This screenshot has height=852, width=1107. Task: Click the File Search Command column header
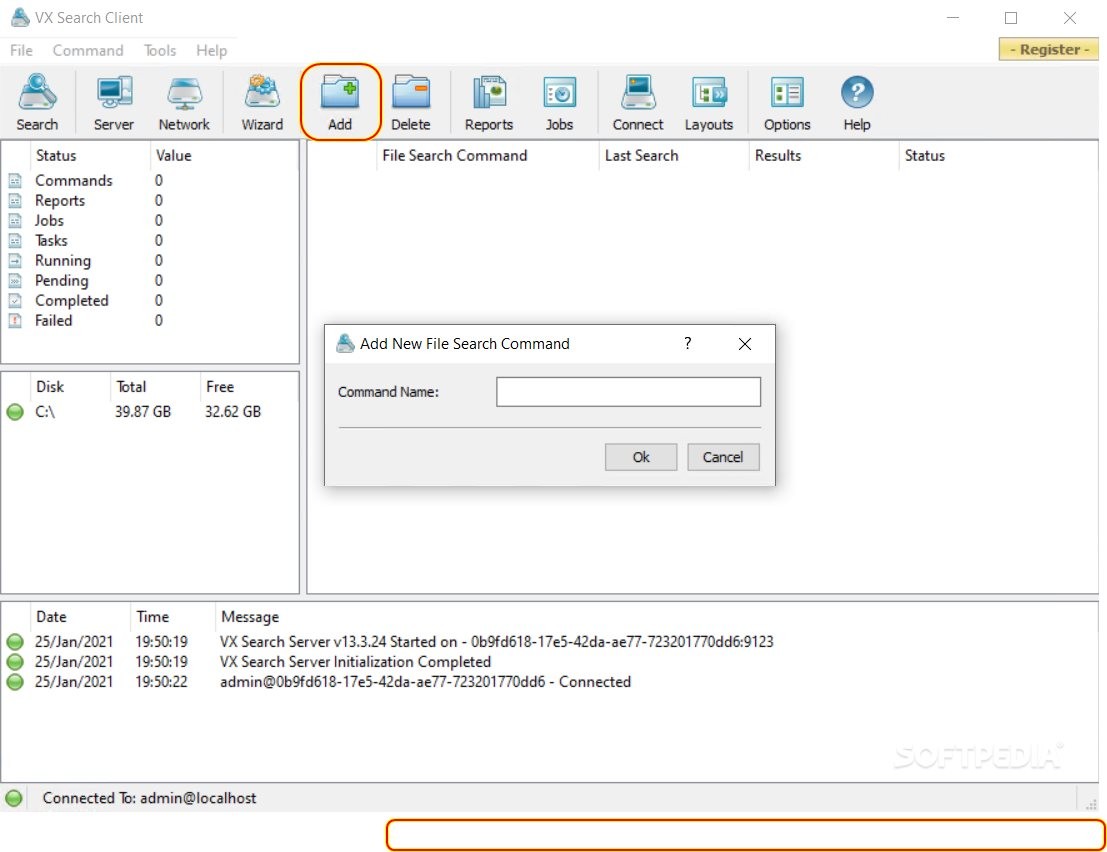pyautogui.click(x=455, y=156)
